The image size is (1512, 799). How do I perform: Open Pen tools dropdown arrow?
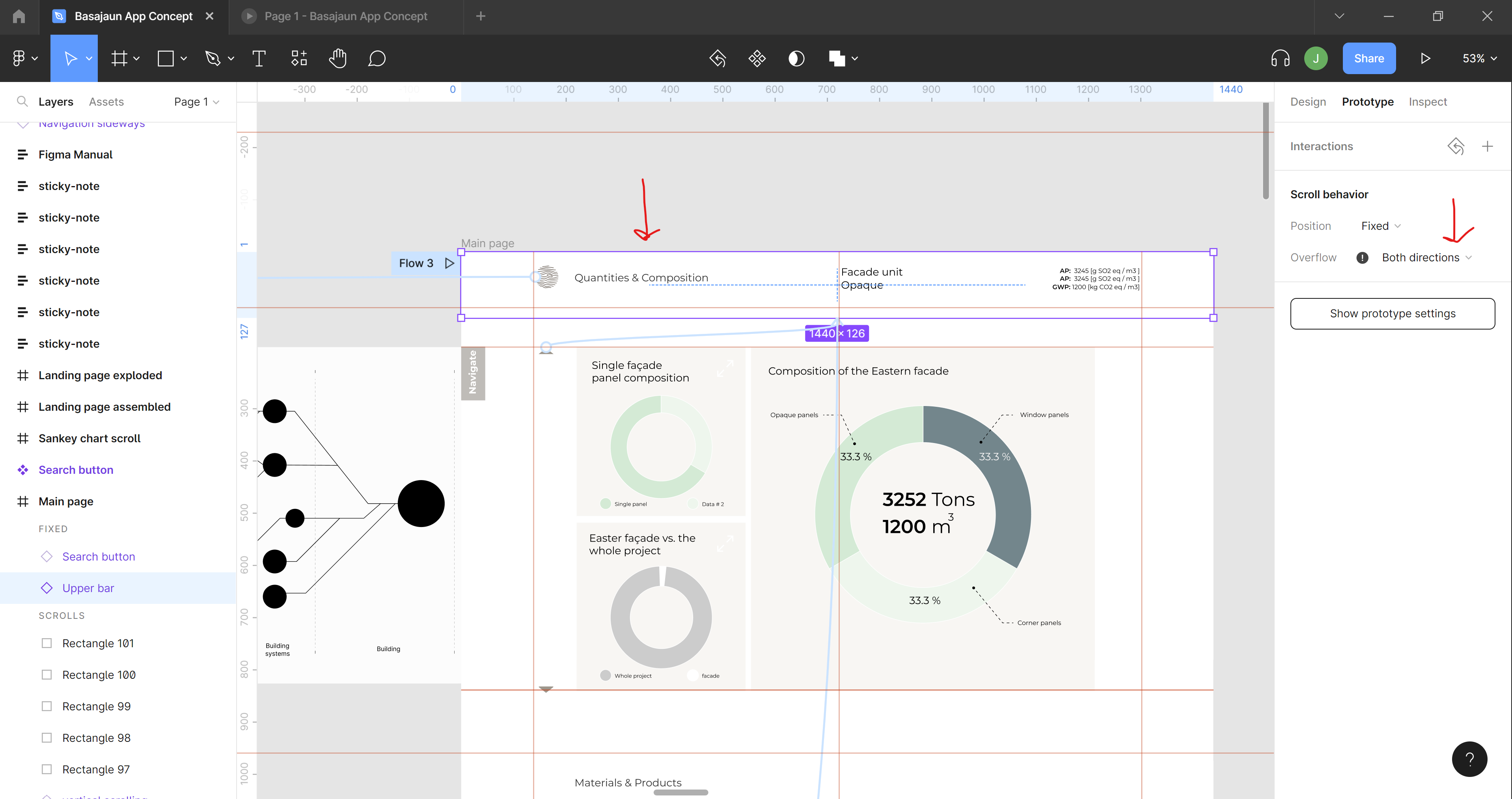pyautogui.click(x=231, y=58)
